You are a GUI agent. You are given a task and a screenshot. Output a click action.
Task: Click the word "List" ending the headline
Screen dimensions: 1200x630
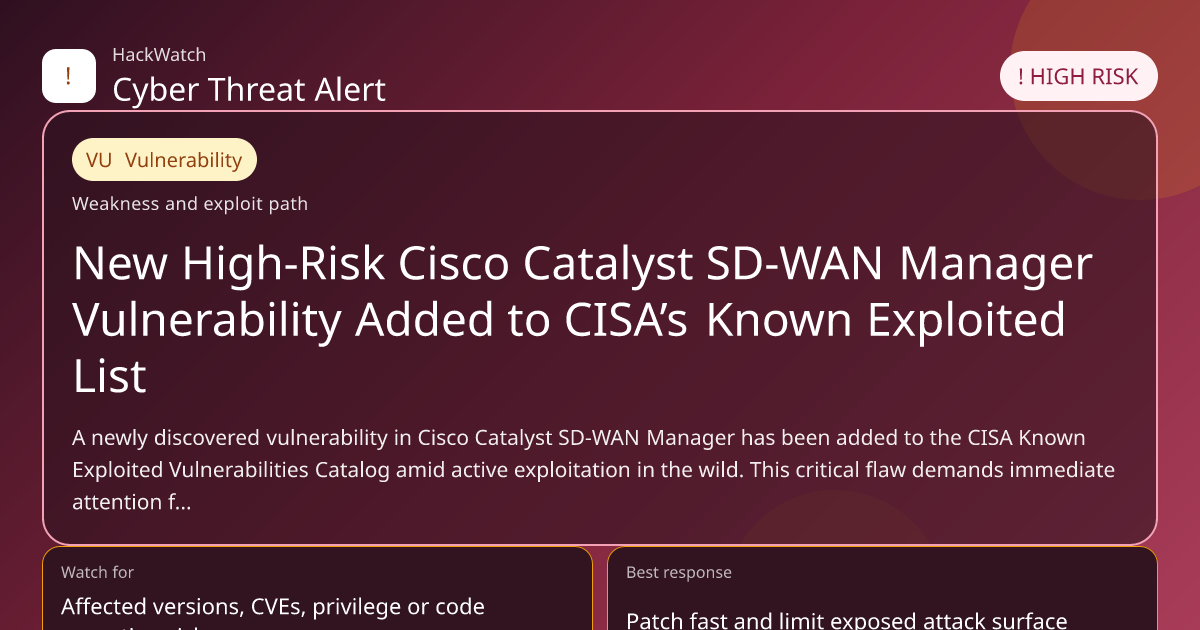[x=110, y=376]
